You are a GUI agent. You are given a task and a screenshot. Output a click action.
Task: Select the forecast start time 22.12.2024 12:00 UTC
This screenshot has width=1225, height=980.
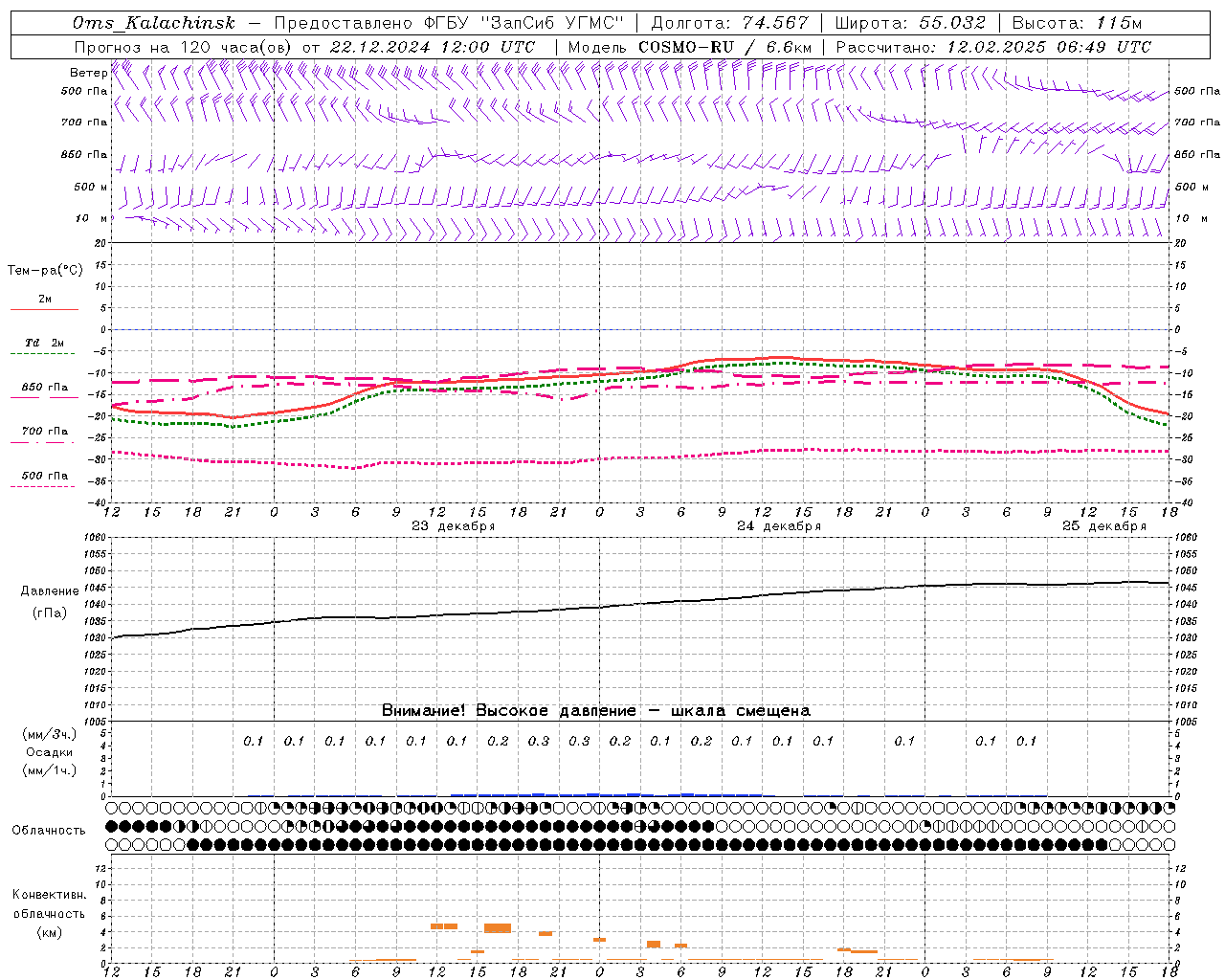[432, 47]
